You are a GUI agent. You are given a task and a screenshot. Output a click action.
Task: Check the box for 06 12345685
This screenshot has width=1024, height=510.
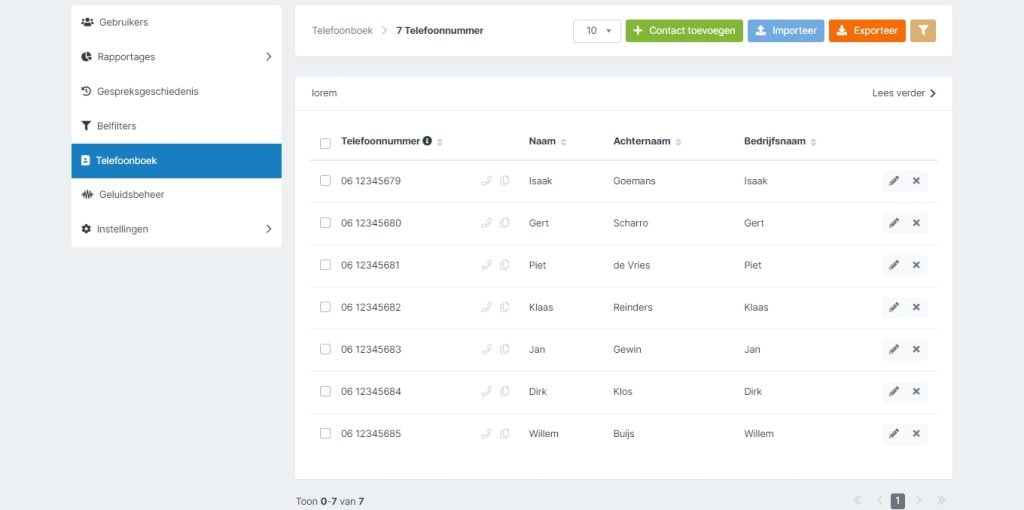coord(325,434)
